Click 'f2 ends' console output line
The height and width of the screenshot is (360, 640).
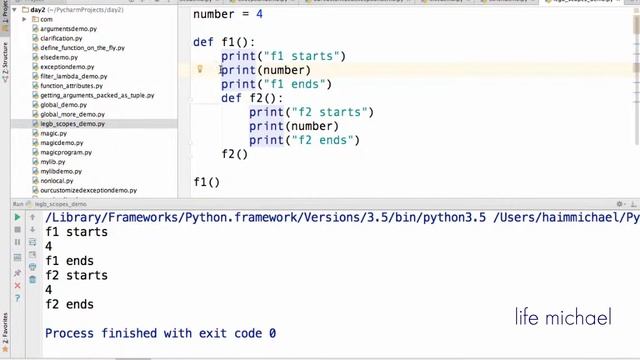(69, 304)
